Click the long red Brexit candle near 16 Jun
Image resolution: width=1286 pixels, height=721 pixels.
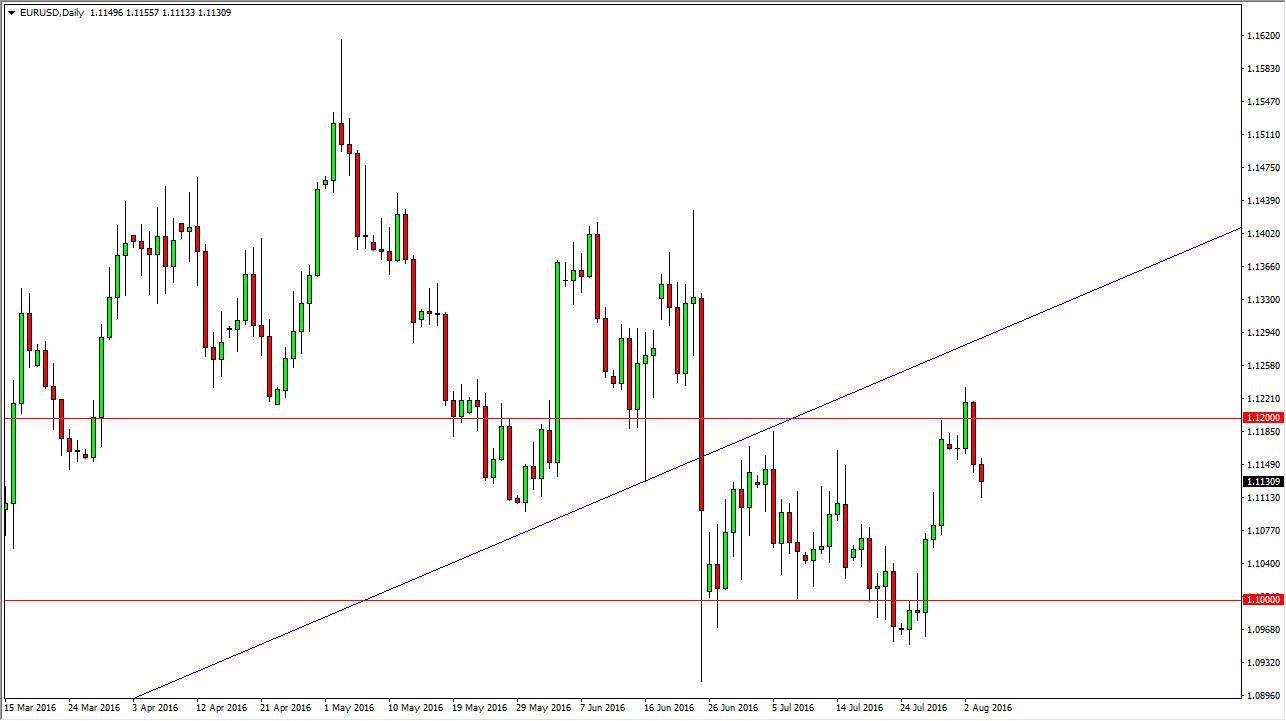click(x=701, y=400)
